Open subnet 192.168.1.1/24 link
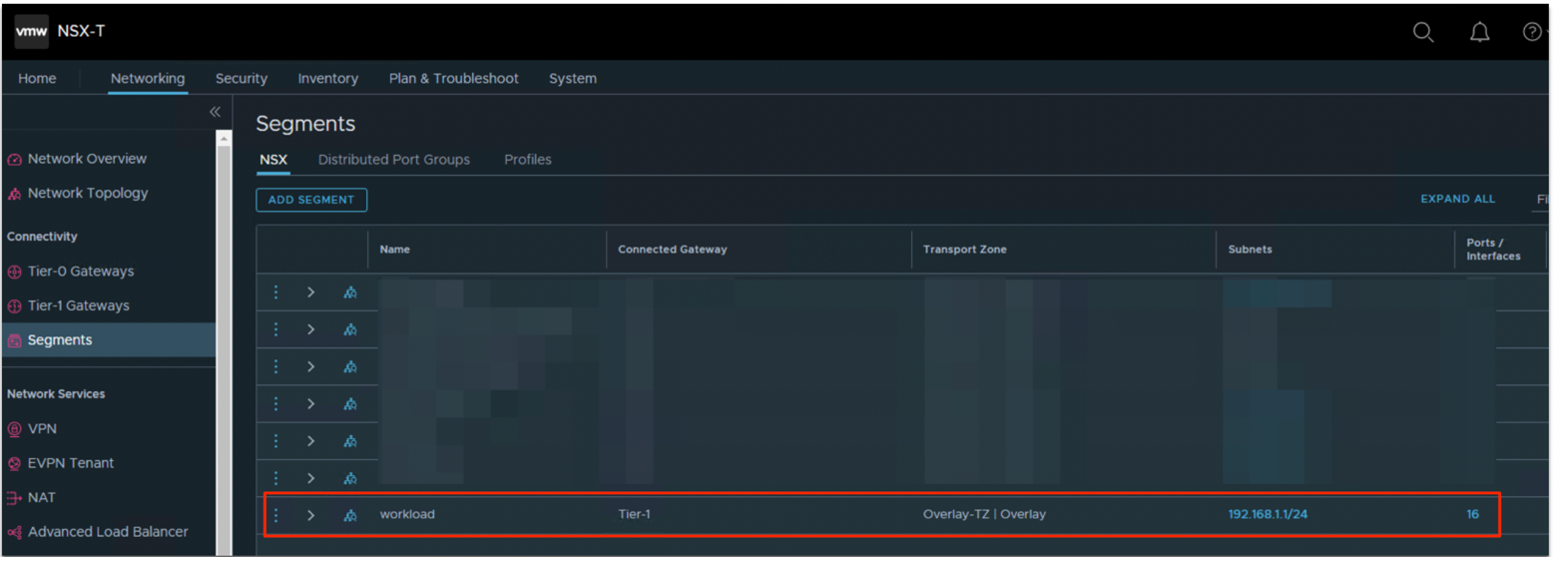This screenshot has height=562, width=1555. point(1268,515)
